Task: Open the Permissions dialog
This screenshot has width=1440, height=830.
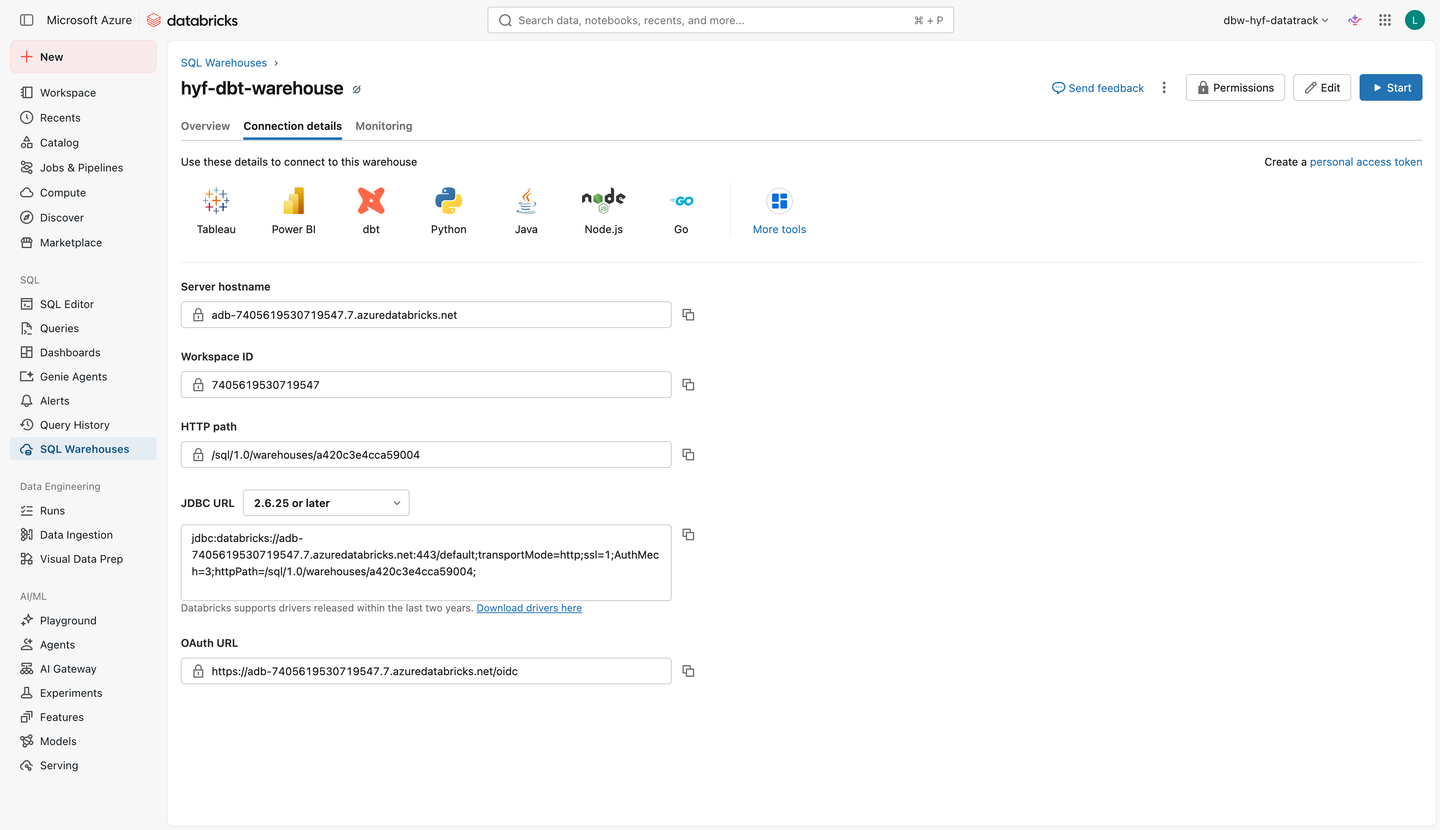Action: [x=1235, y=88]
